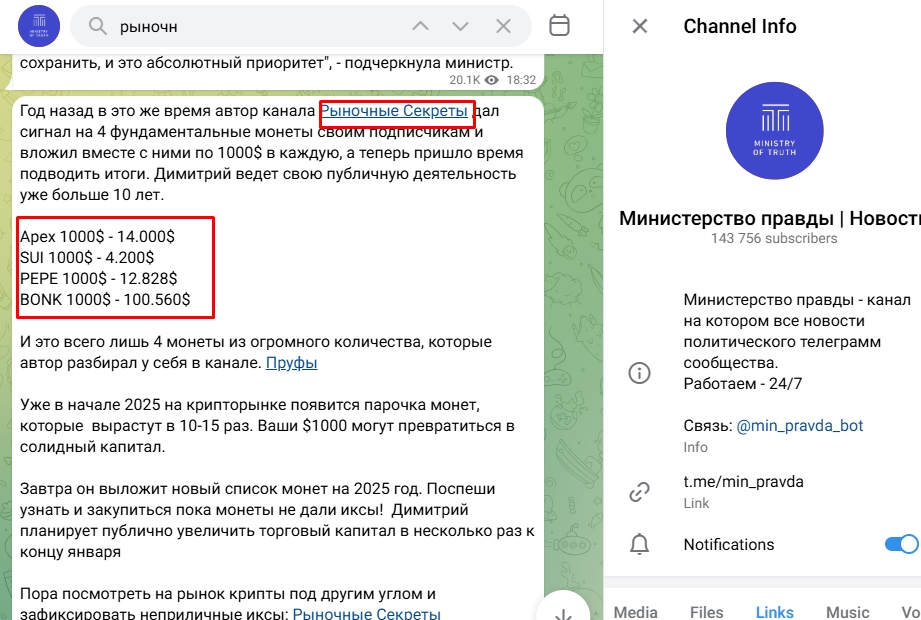Click the 'SUI 1000$ - 4.200$' line

[87, 258]
